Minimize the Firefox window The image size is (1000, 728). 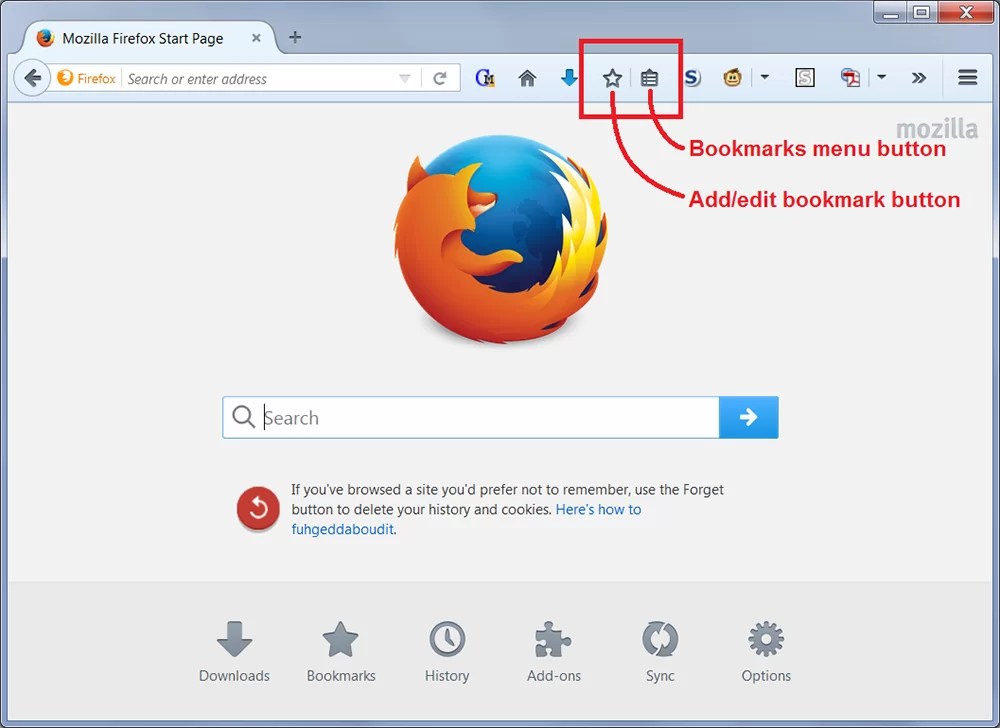(x=891, y=11)
